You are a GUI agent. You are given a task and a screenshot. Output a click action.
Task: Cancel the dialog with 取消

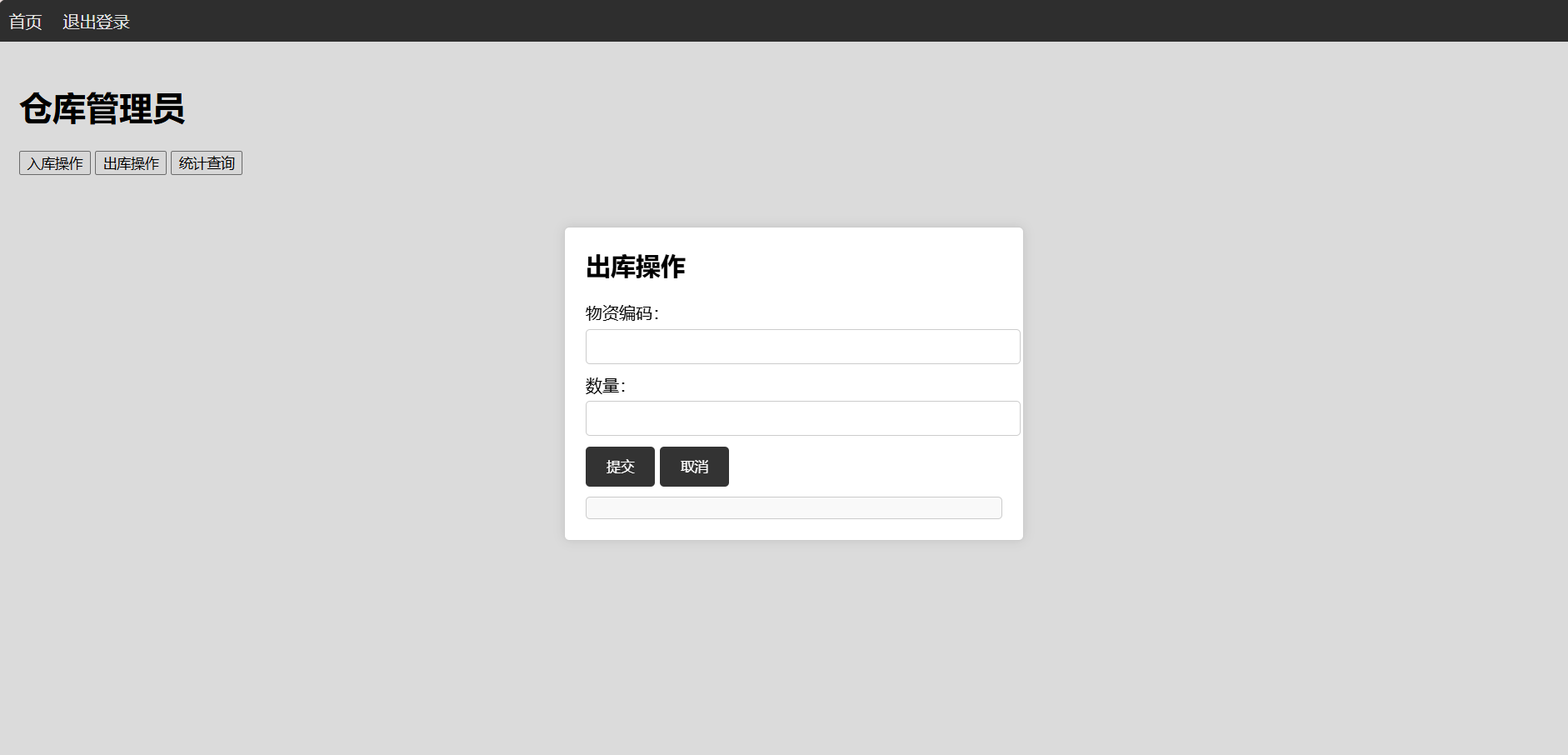point(694,467)
